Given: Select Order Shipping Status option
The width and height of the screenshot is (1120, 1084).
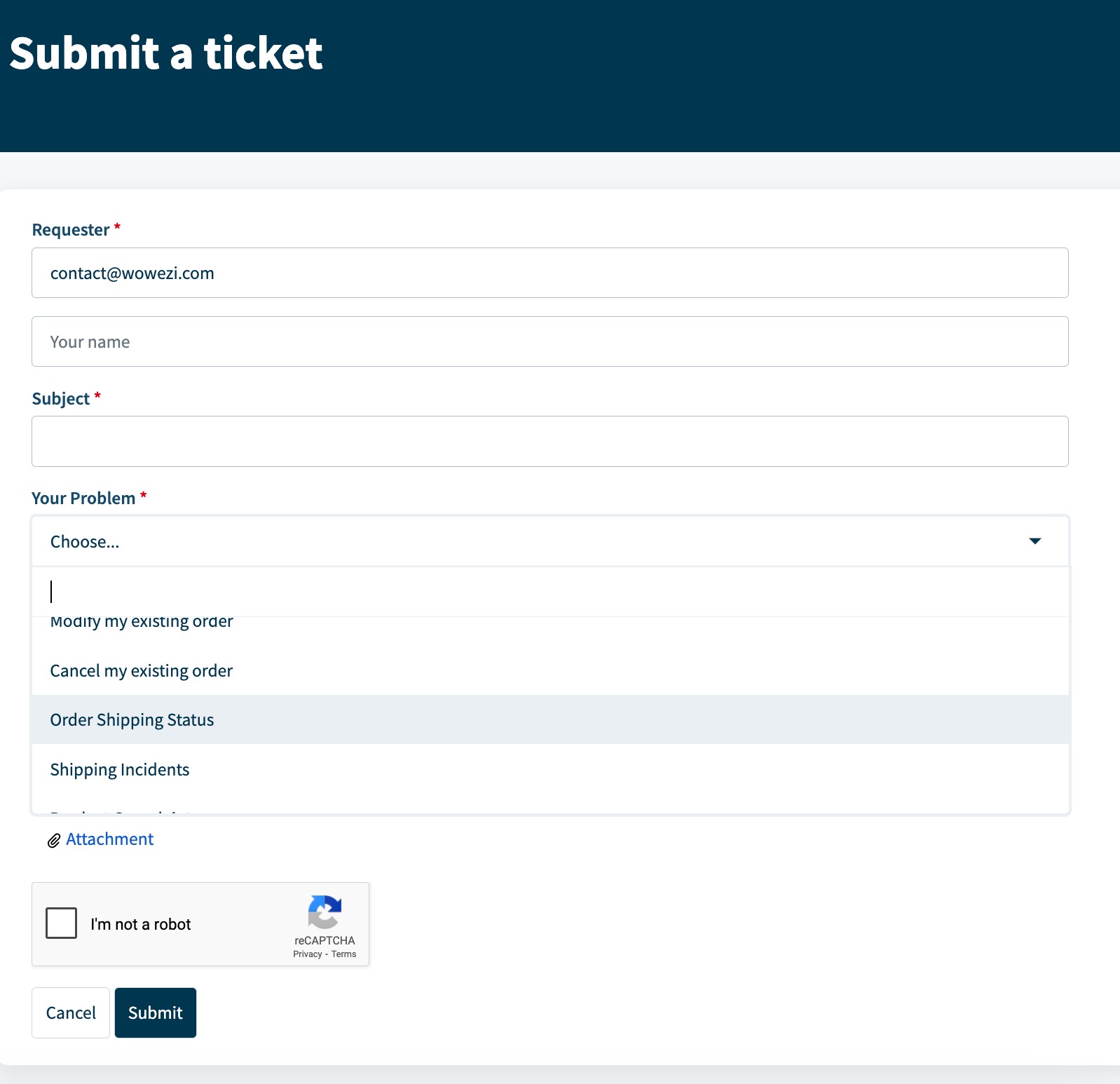Looking at the screenshot, I should (x=550, y=719).
